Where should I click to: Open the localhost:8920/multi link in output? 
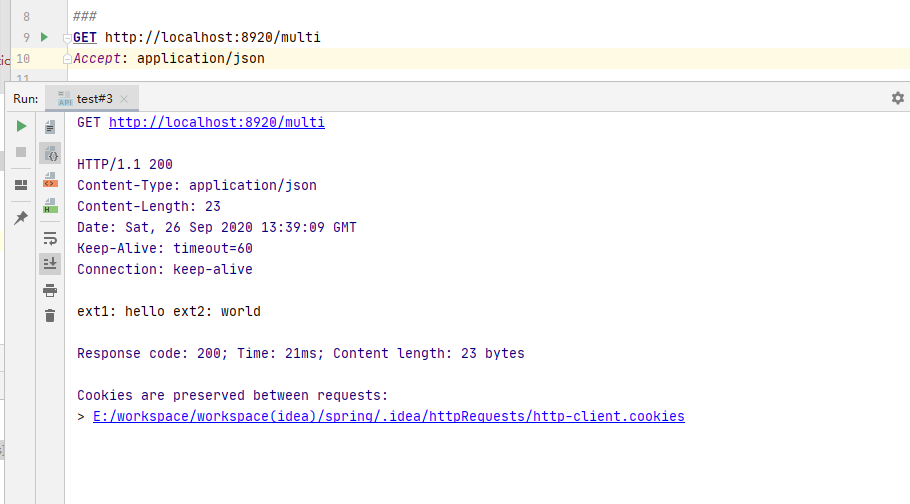(216, 123)
